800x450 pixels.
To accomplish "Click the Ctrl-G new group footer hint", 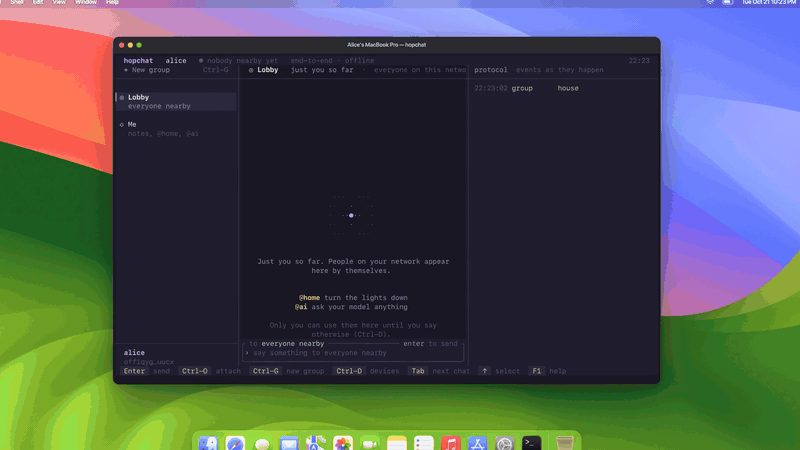I will [287, 371].
